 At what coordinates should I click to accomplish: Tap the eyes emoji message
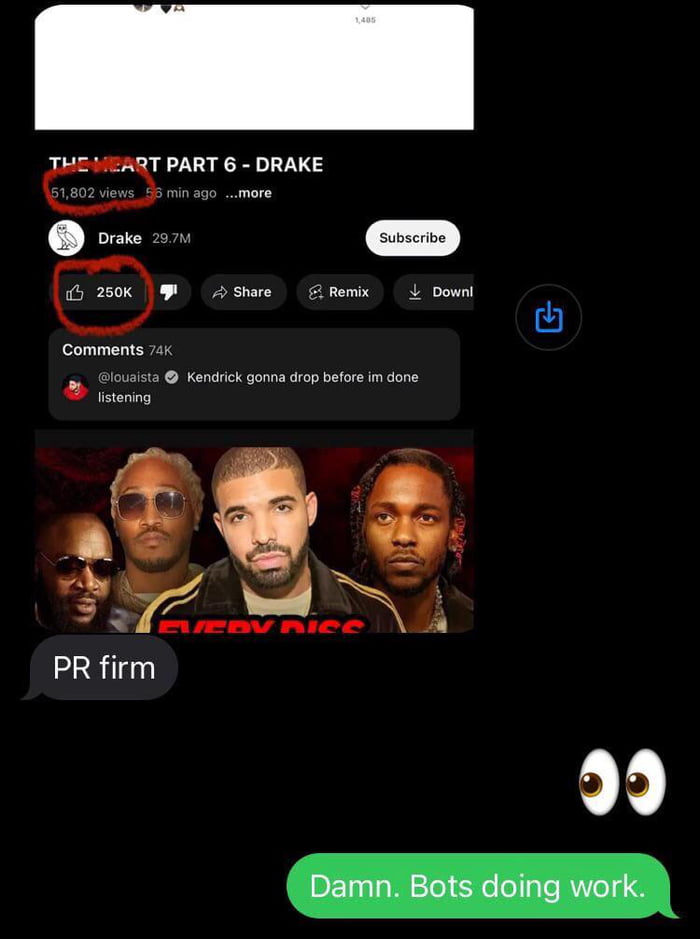[622, 782]
